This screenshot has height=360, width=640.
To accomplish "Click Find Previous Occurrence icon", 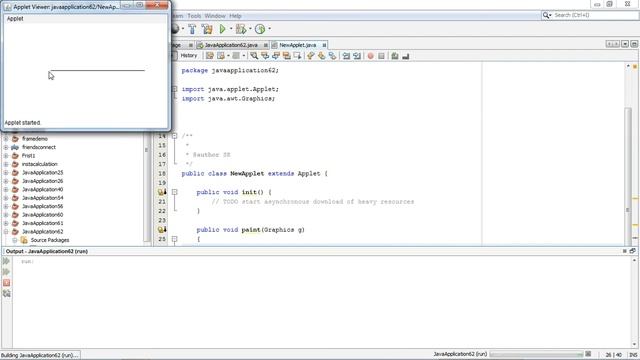I will (265, 56).
